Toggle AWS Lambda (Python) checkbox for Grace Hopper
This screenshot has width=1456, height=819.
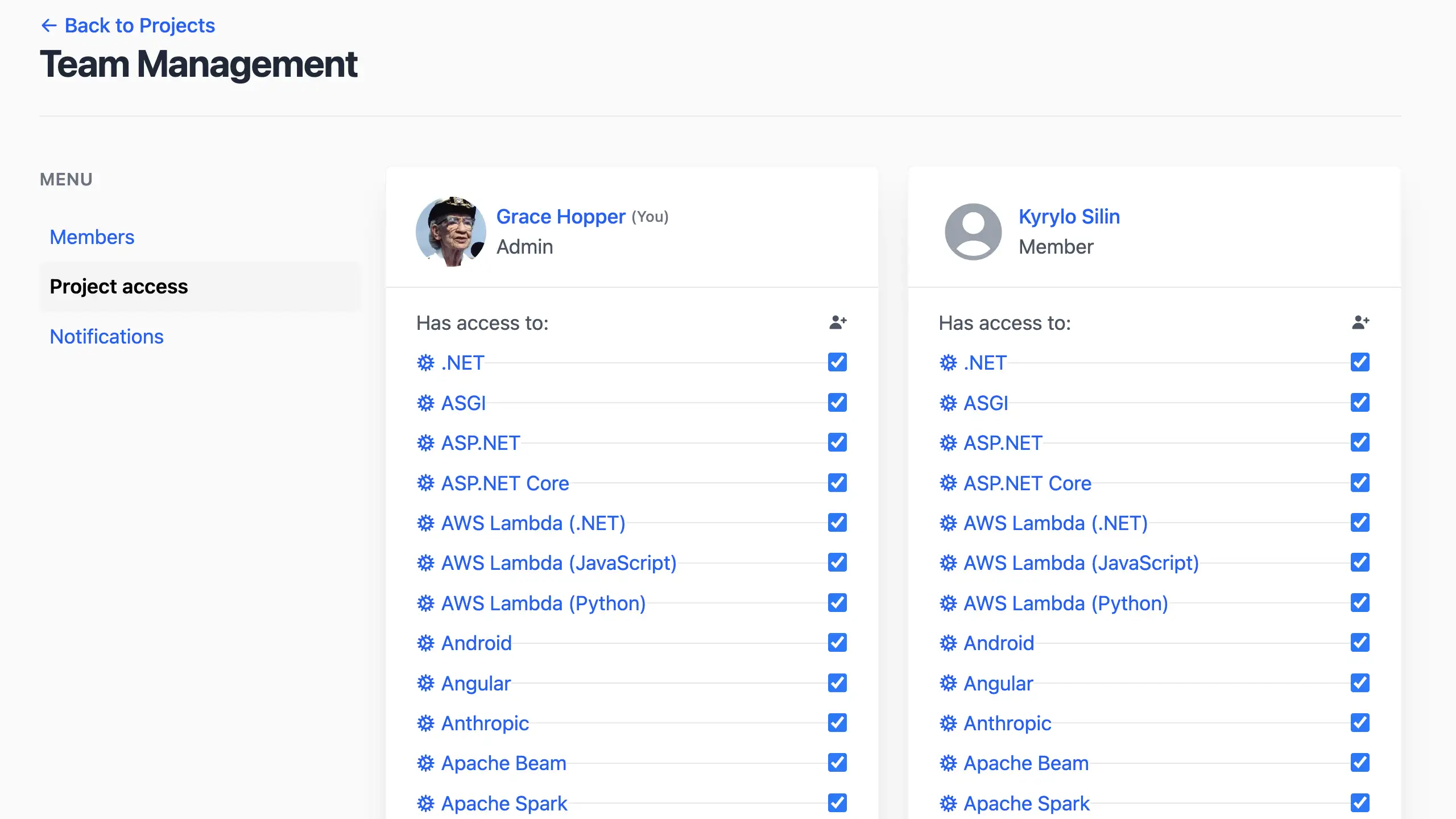(837, 602)
